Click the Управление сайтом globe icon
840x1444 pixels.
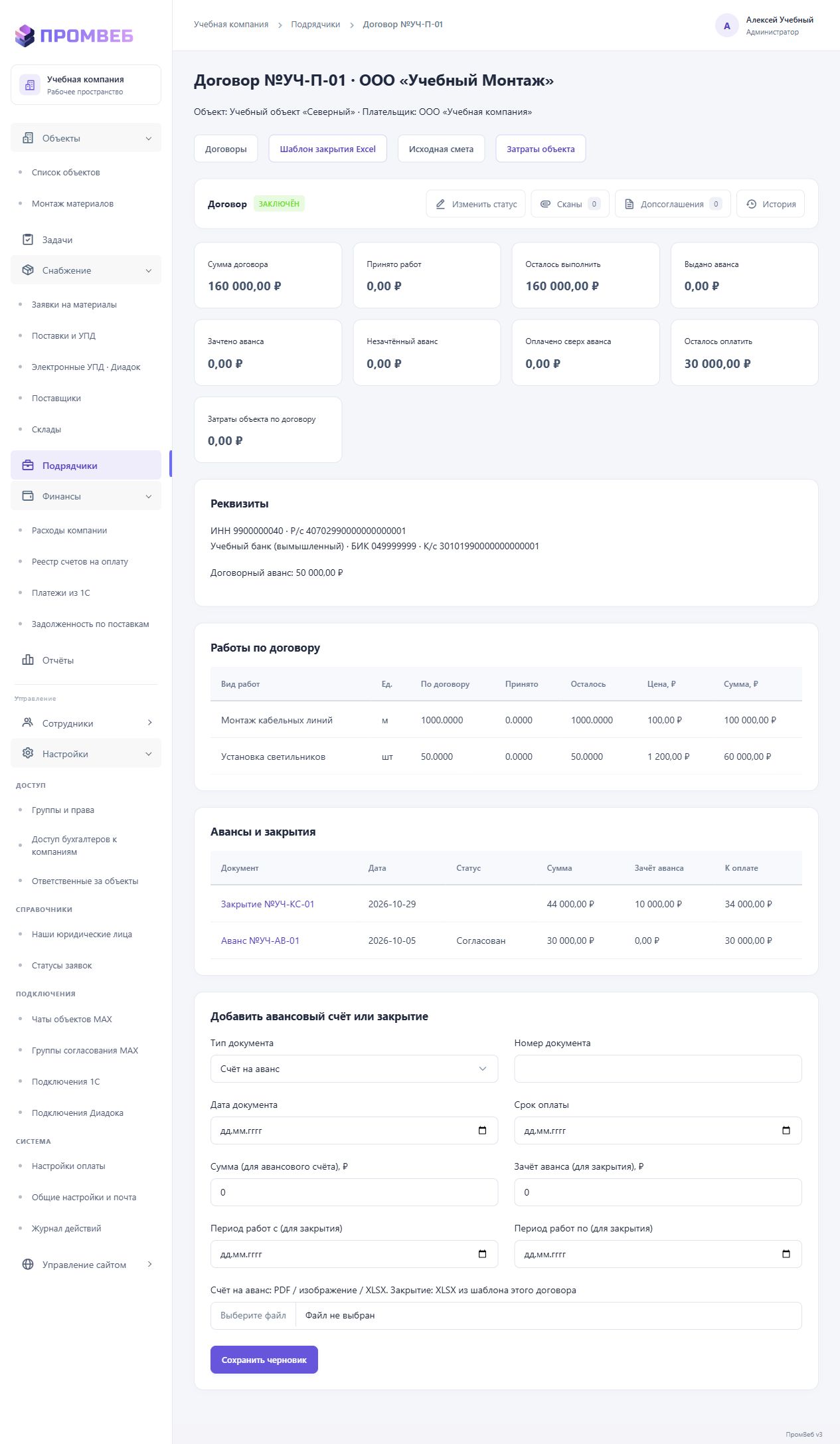[28, 1265]
